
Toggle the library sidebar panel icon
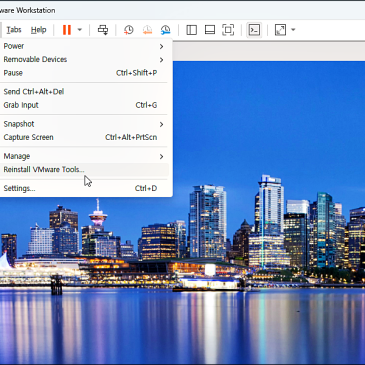191,30
